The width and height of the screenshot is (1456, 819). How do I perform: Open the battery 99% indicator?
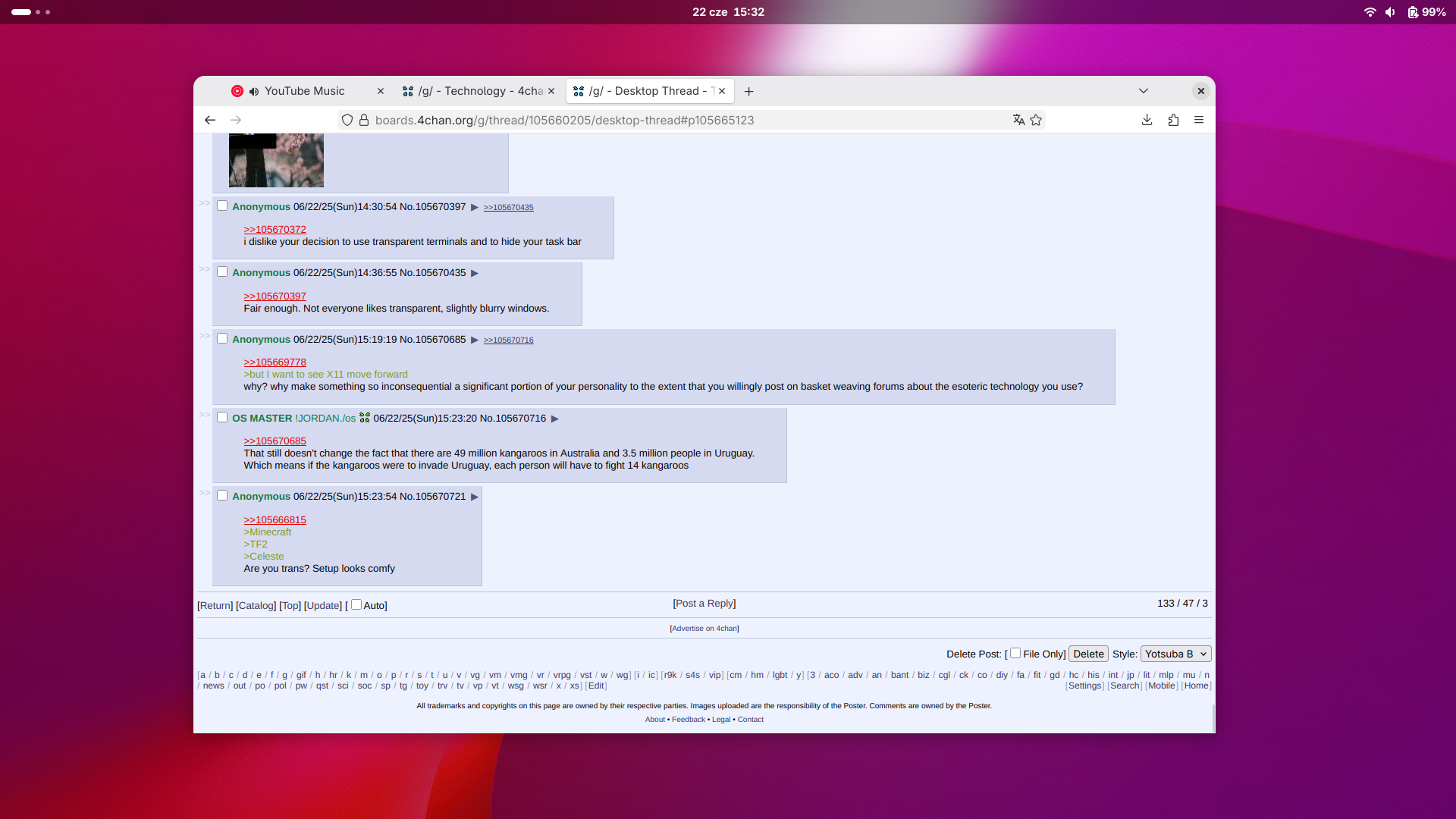point(1426,12)
